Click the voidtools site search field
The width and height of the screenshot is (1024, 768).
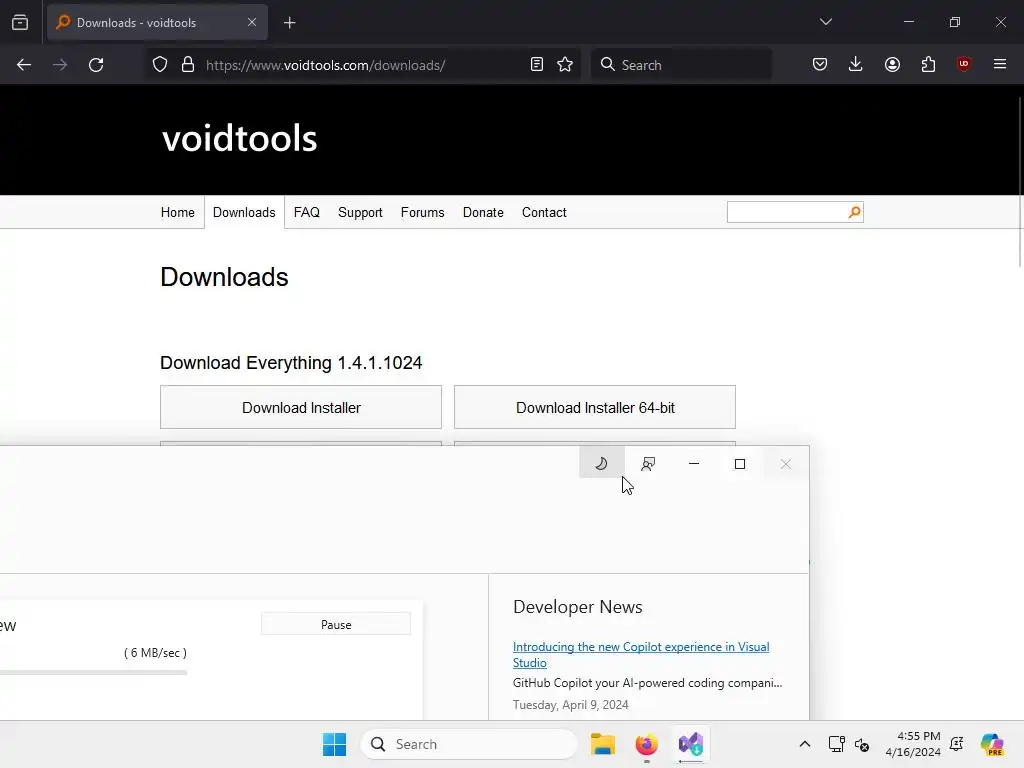coord(787,212)
